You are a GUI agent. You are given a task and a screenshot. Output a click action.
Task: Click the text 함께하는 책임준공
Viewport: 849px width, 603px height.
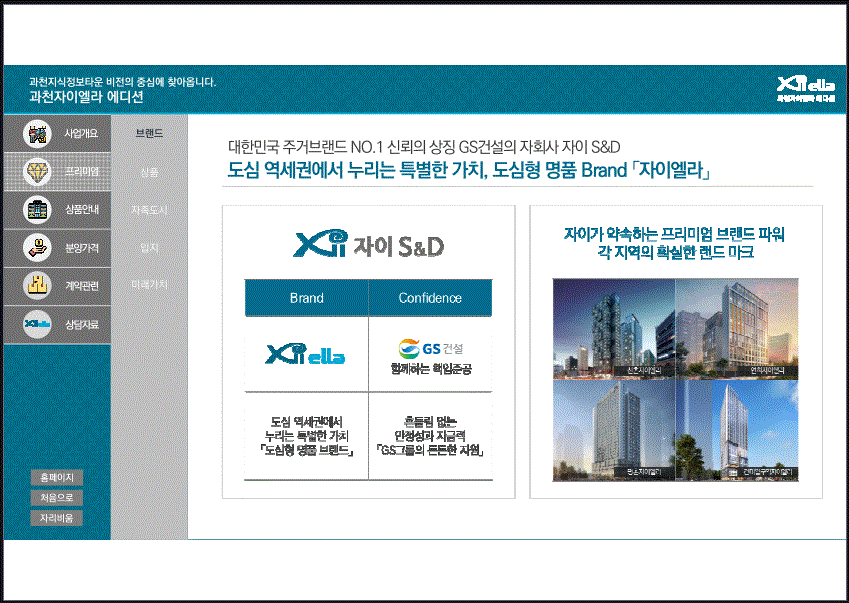tap(431, 369)
